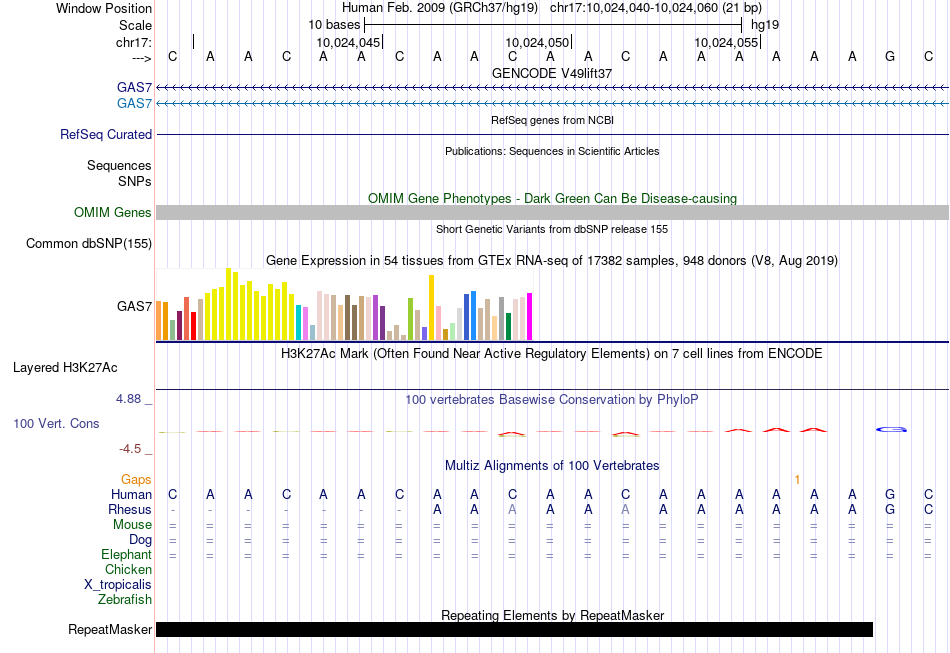Click the Mouse alignment row label
Image resolution: width=950 pixels, height=653 pixels.
click(x=132, y=525)
